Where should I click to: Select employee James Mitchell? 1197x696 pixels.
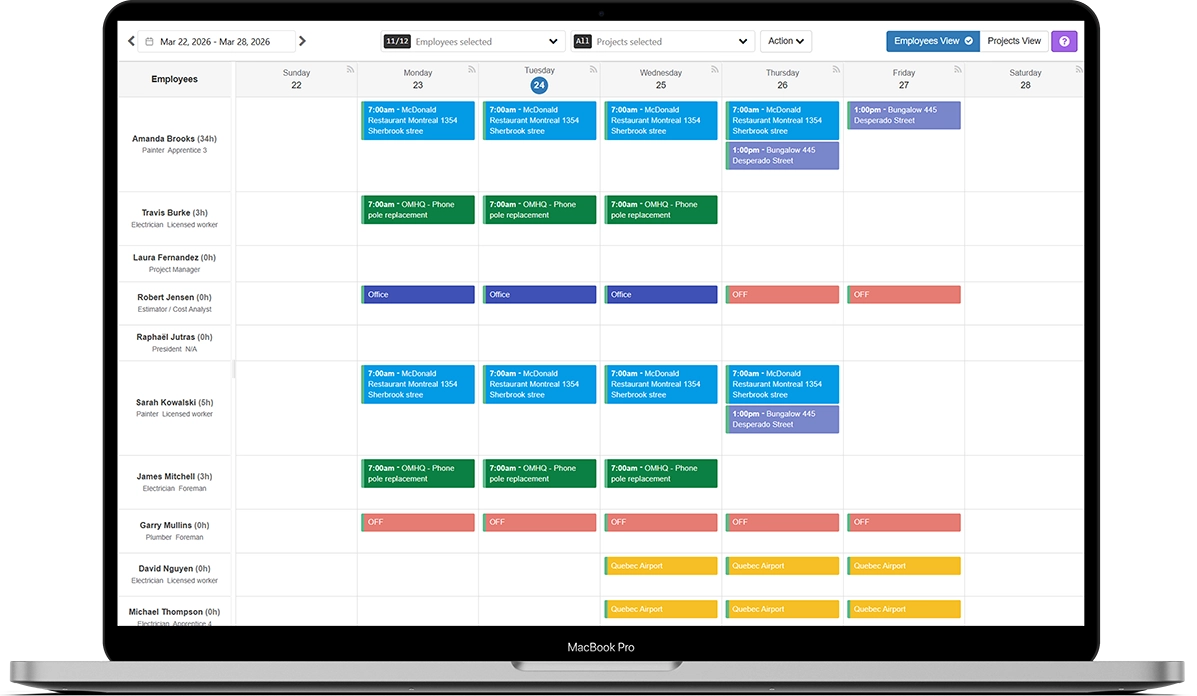point(174,482)
